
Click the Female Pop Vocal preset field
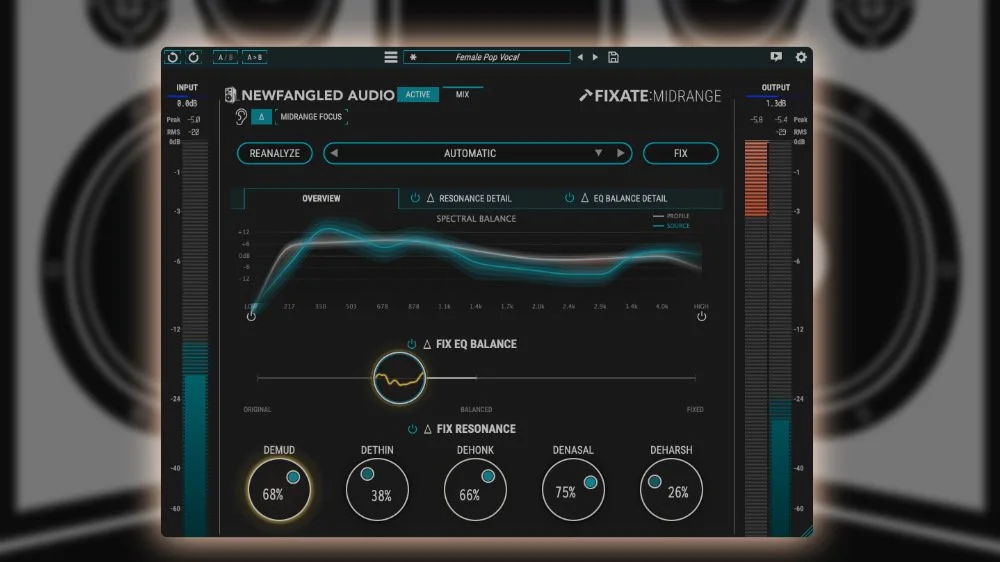point(487,57)
